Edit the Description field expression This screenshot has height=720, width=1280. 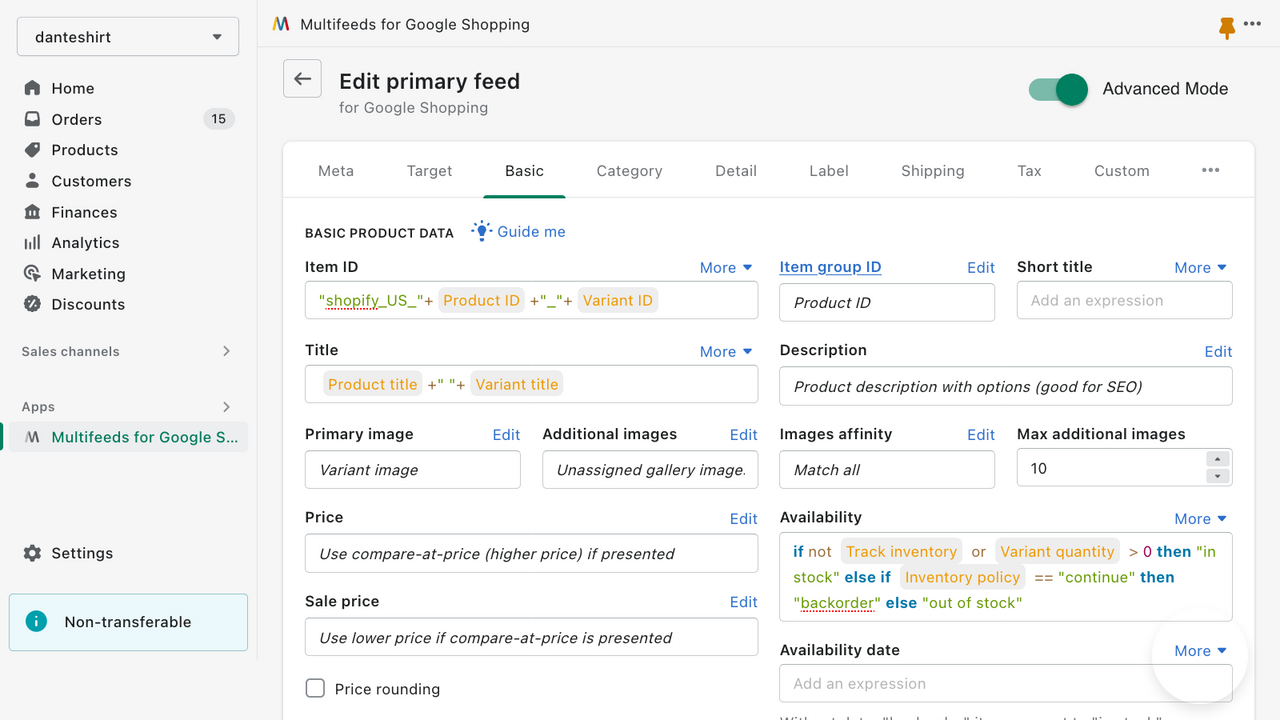pos(1218,351)
